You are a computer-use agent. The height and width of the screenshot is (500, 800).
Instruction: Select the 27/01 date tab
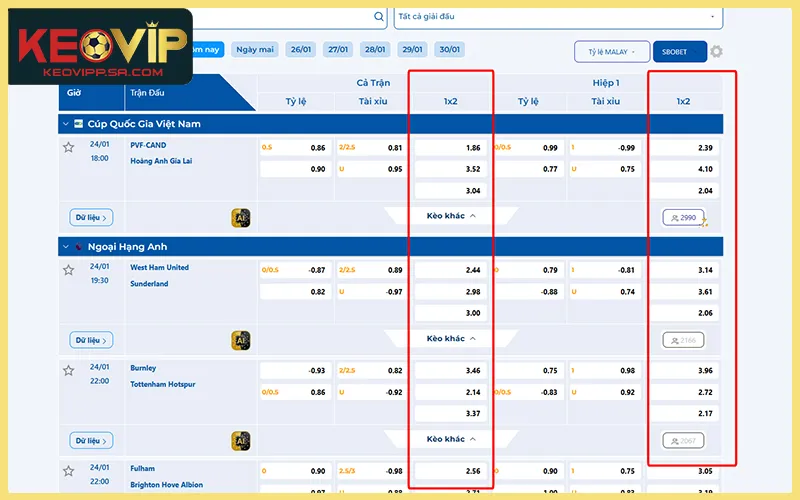(x=338, y=49)
